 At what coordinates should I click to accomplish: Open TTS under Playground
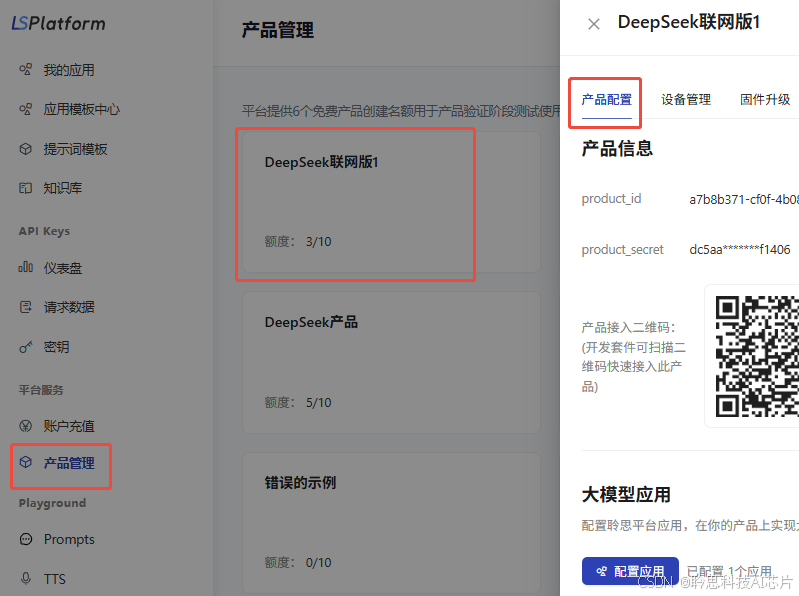click(x=55, y=579)
